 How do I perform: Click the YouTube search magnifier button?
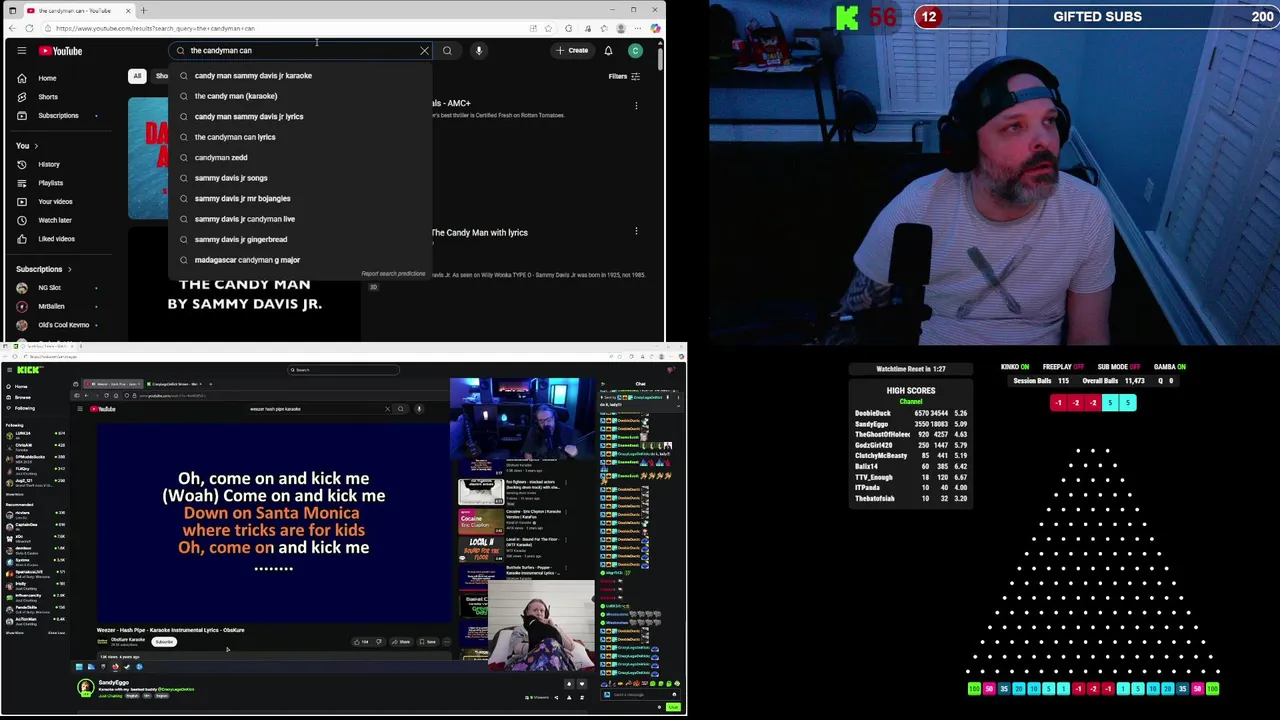click(447, 50)
